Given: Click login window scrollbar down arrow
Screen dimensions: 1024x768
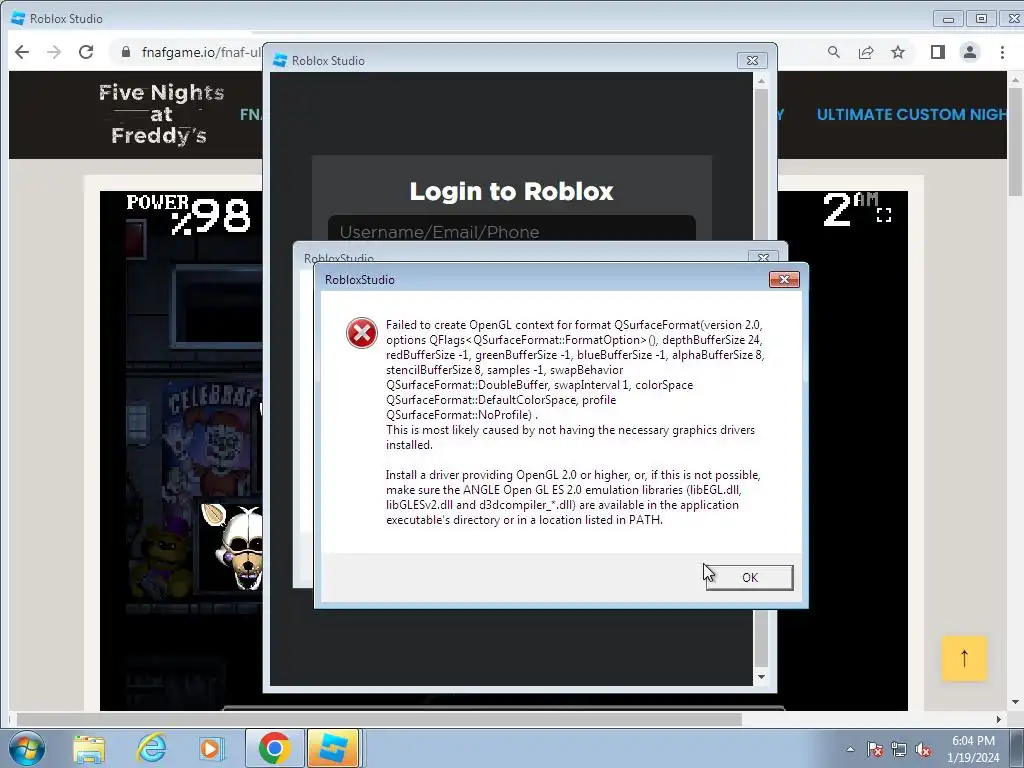Looking at the screenshot, I should pos(761,677).
